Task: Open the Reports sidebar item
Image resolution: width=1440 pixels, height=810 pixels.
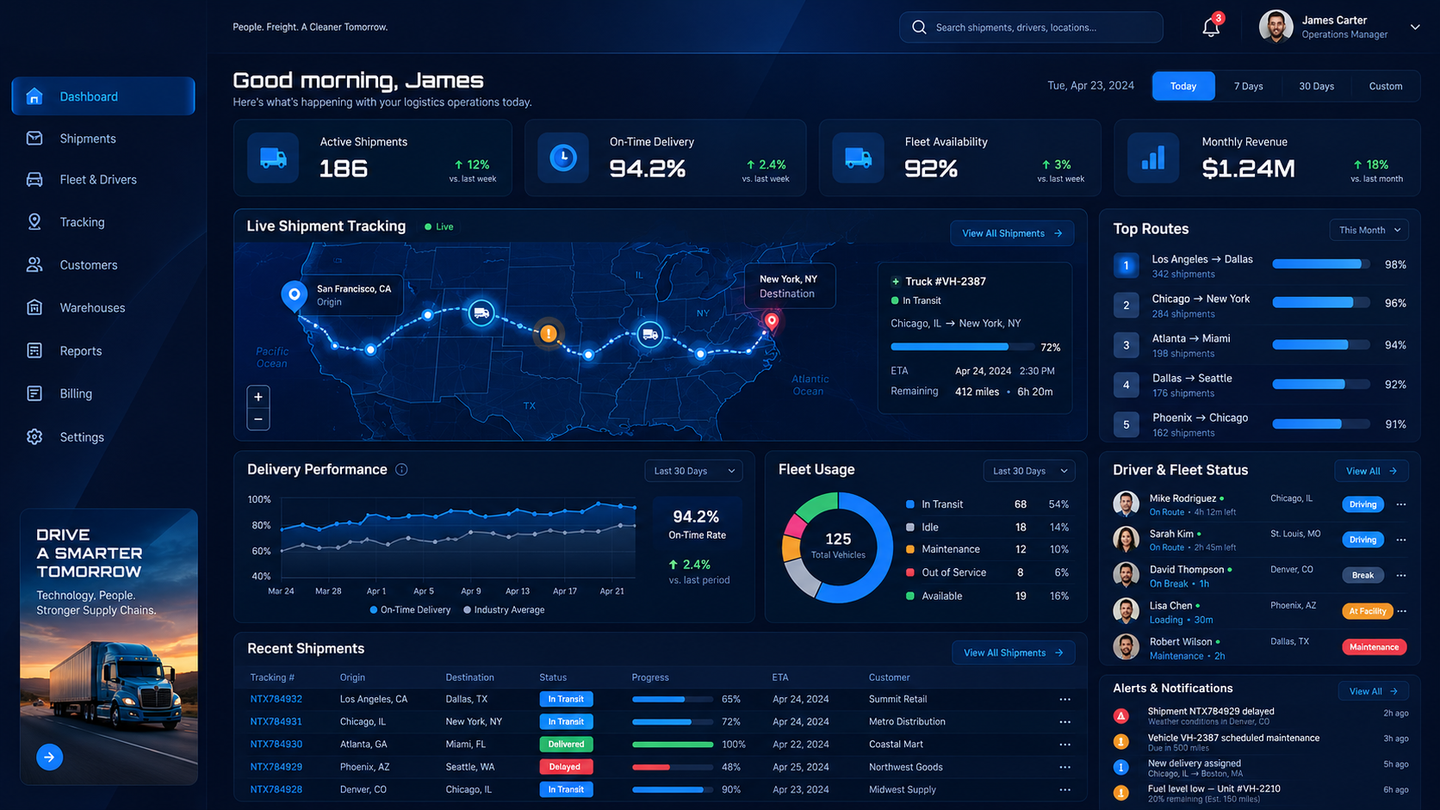Action: [x=103, y=351]
